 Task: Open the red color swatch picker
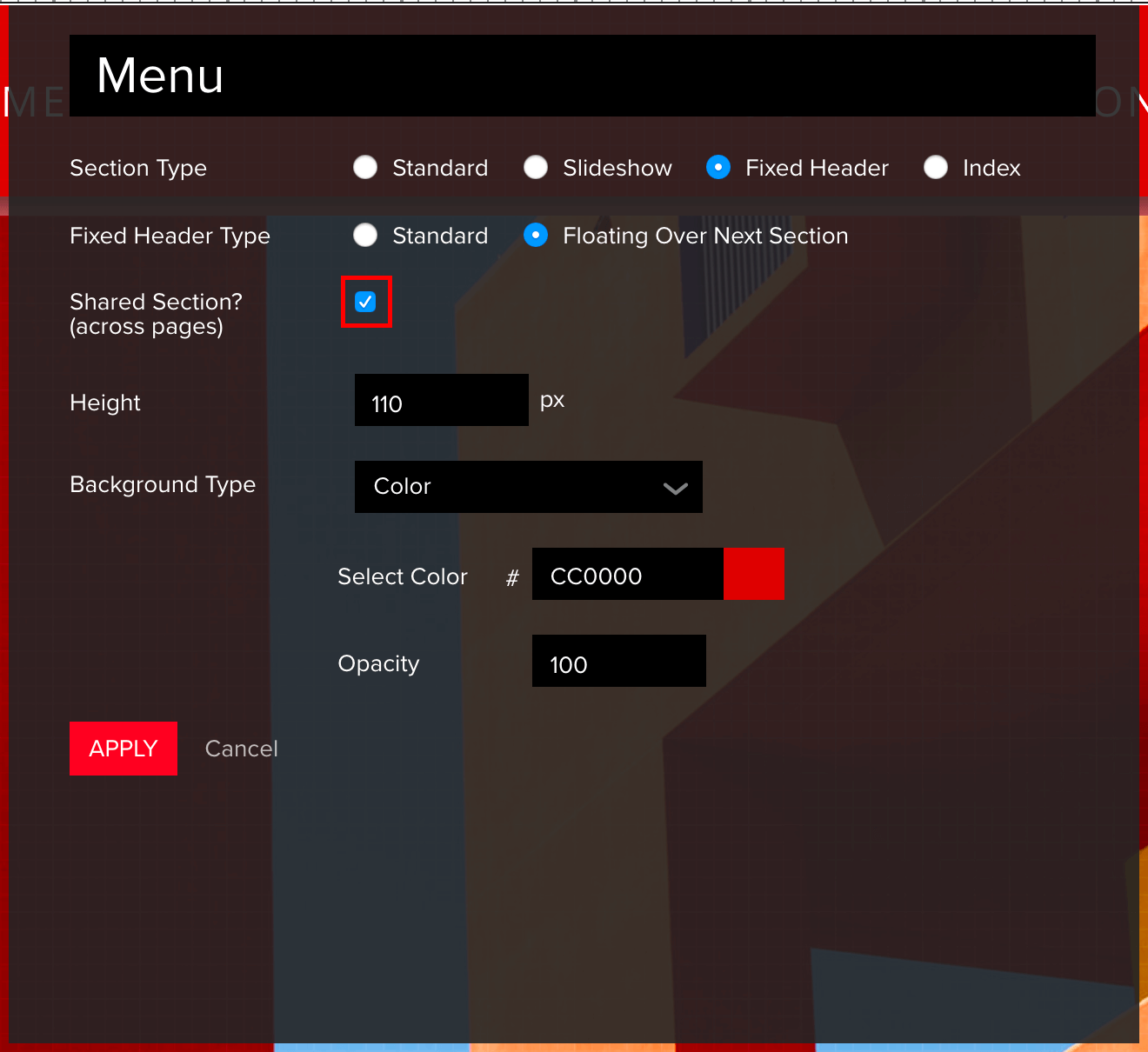[753, 574]
